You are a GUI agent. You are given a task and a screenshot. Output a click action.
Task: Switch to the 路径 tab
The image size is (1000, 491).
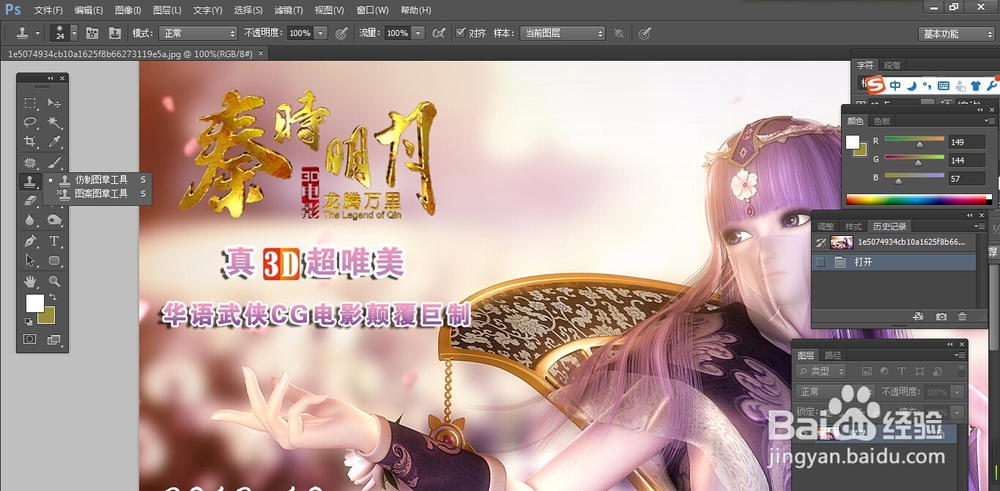point(832,355)
